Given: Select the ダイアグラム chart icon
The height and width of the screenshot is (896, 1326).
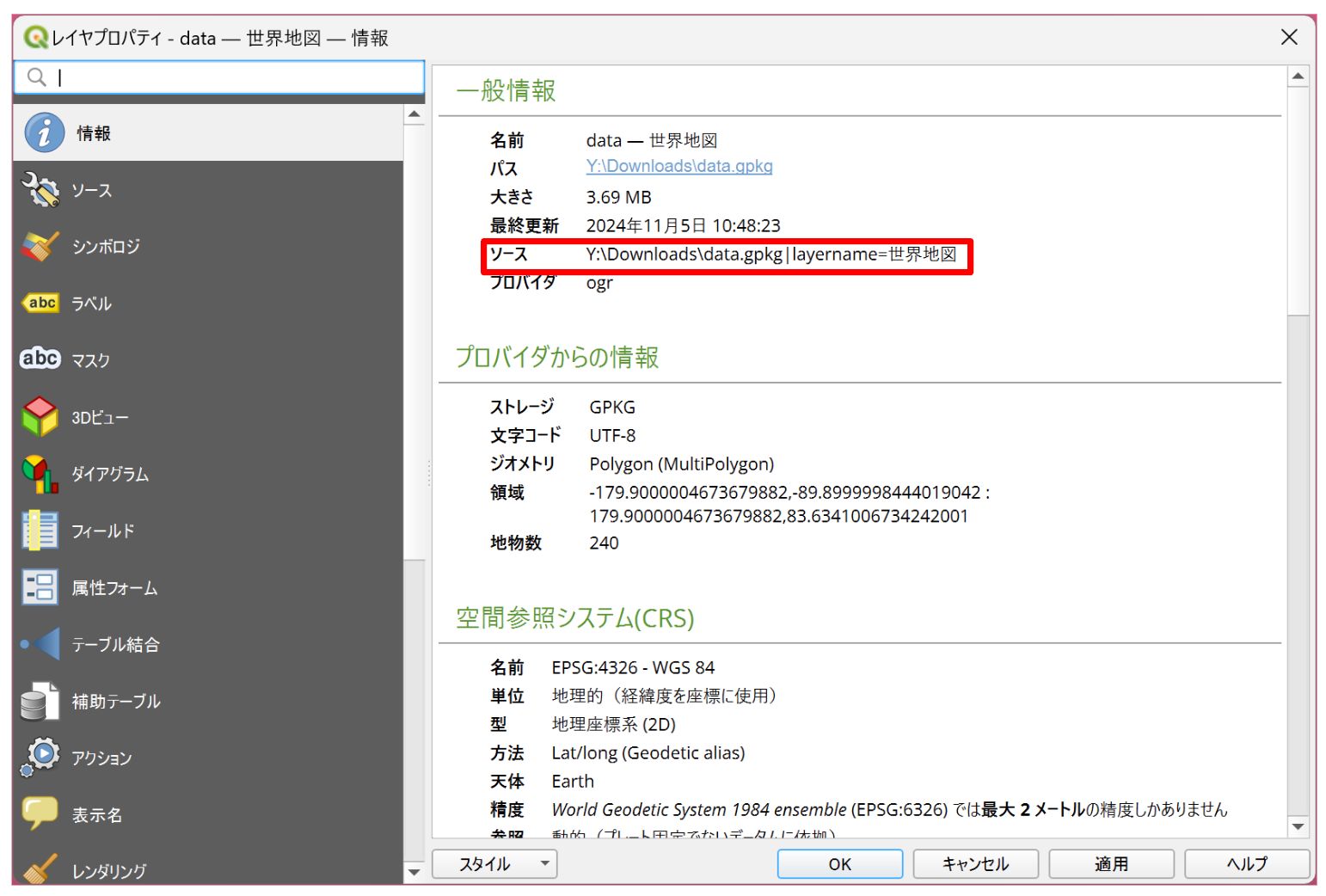Looking at the screenshot, I should pyautogui.click(x=40, y=474).
